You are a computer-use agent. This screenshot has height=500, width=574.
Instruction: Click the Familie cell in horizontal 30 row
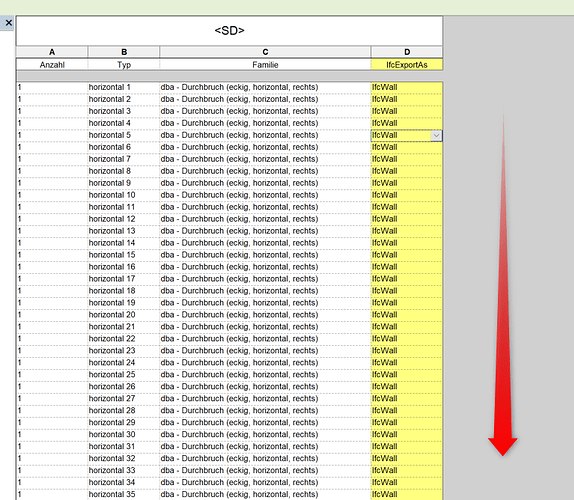point(265,434)
